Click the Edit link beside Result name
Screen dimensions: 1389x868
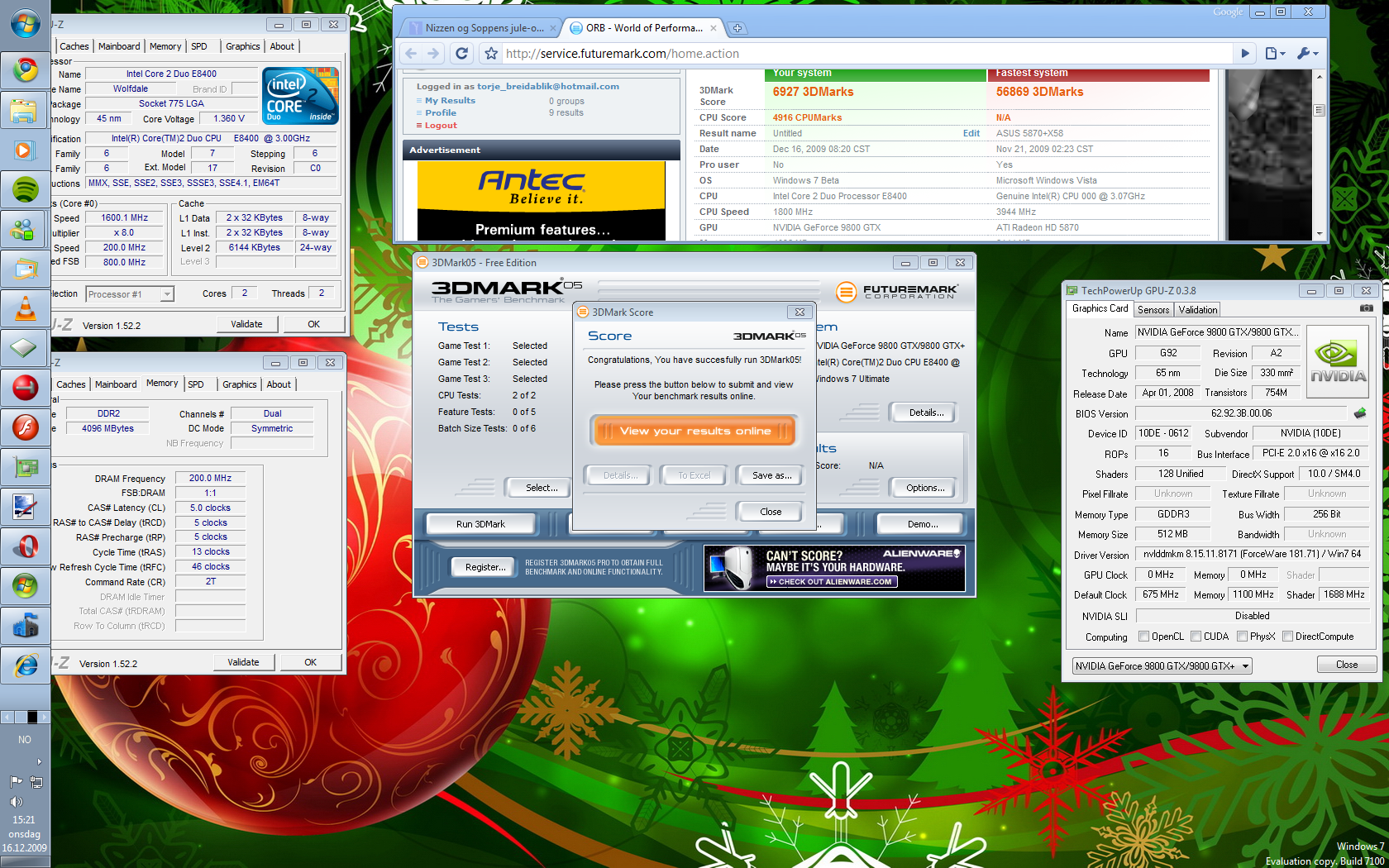[x=971, y=133]
